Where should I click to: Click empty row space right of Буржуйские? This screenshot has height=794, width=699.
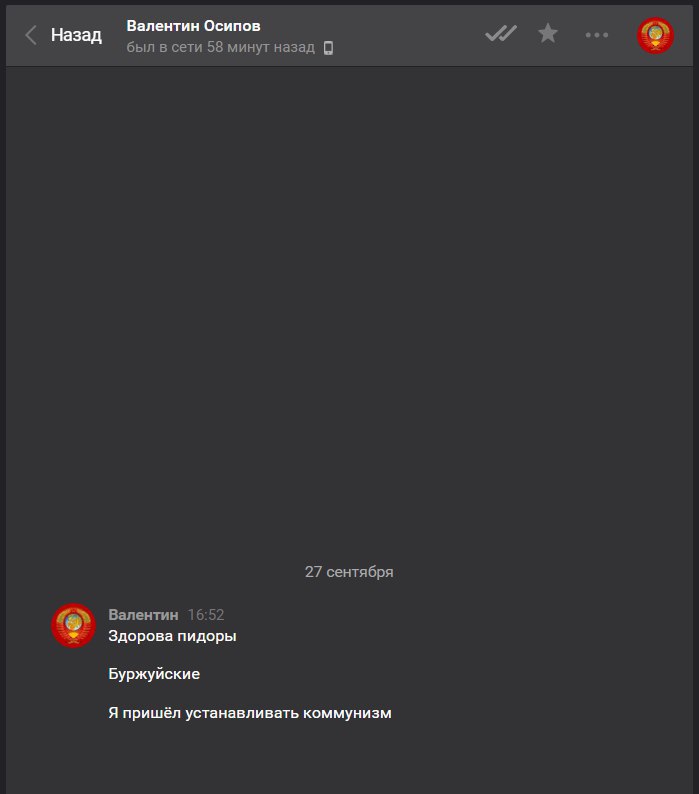tap(431, 674)
